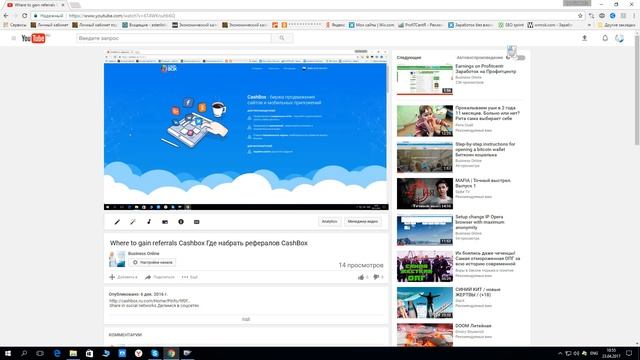Open File Explorer from the taskbar
This screenshot has width=640, height=360.
73,353
